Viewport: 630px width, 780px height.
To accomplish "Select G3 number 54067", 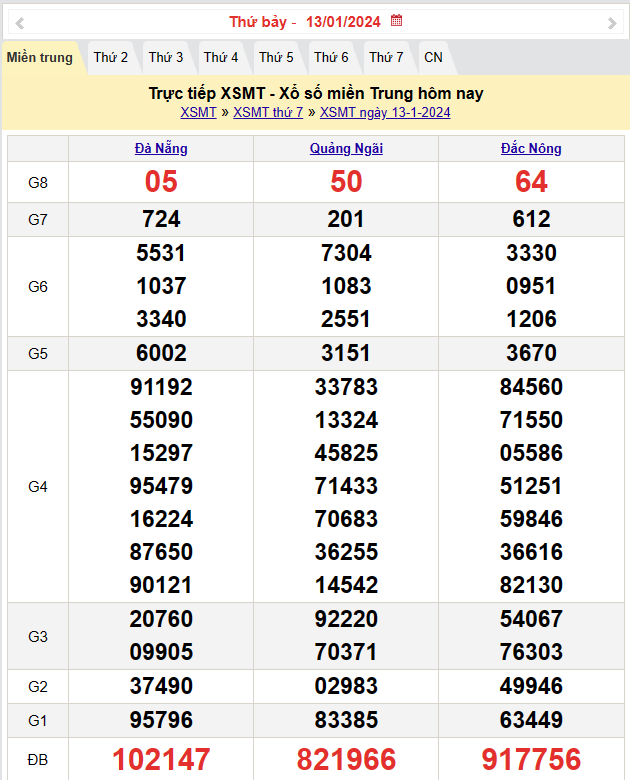I will tap(531, 619).
